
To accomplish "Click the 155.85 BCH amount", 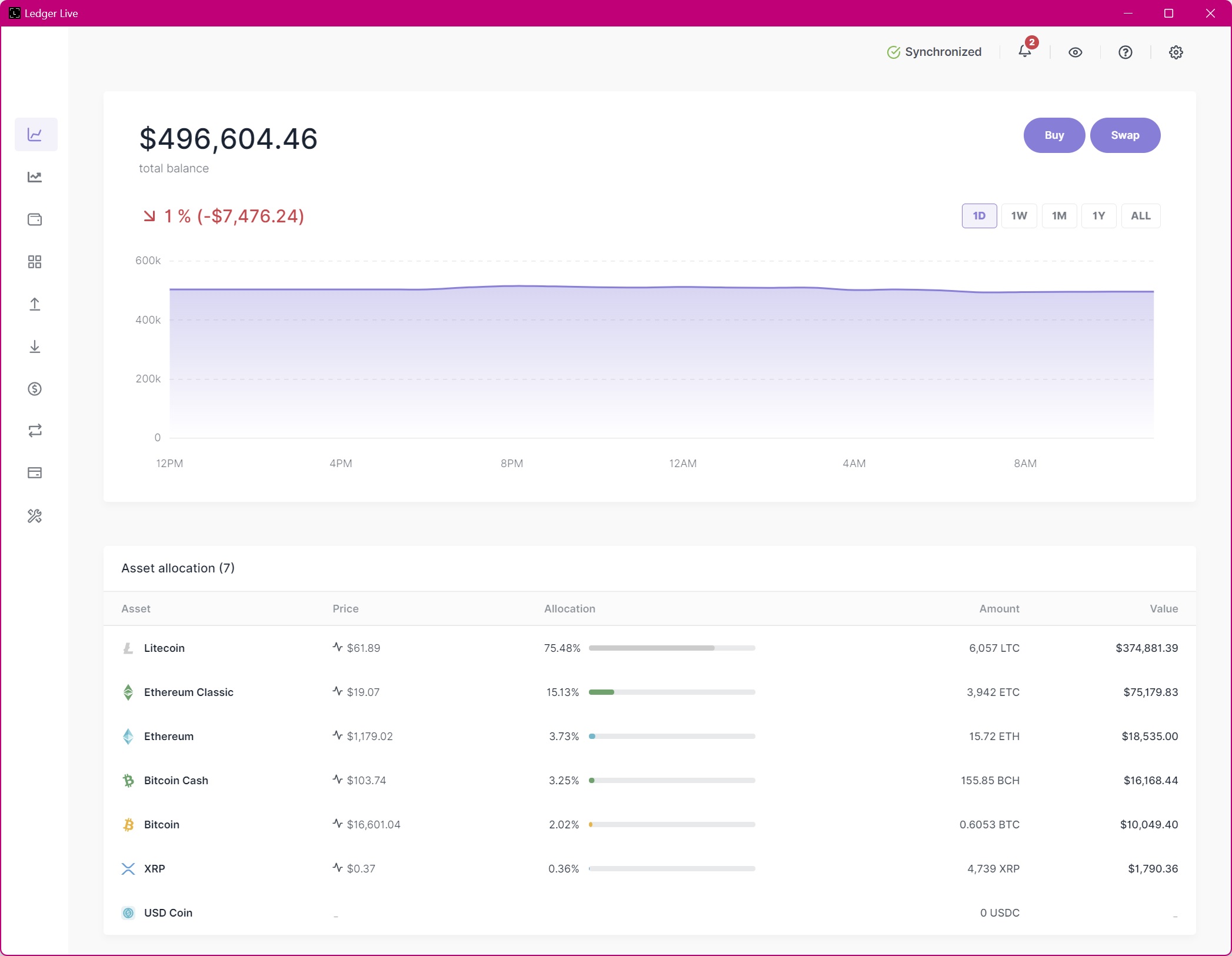I will coord(990,781).
